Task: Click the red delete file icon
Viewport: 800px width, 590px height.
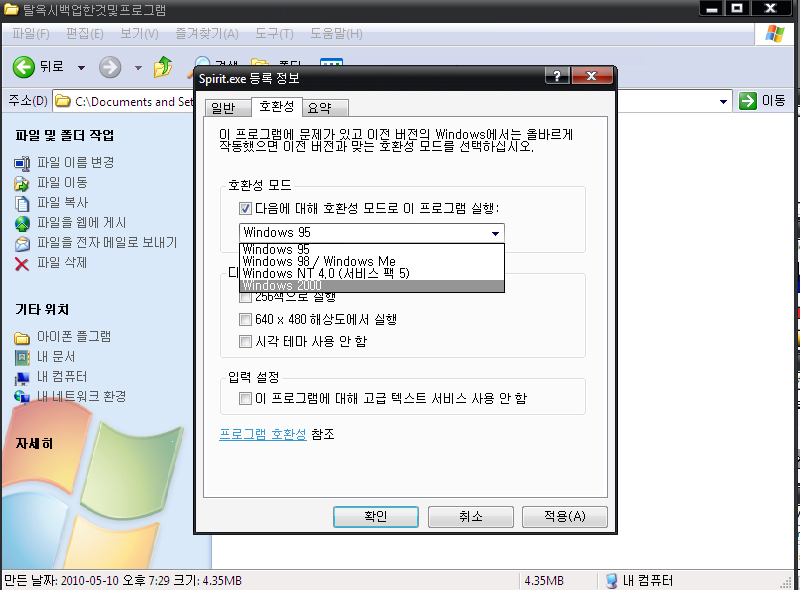Action: click(22, 263)
